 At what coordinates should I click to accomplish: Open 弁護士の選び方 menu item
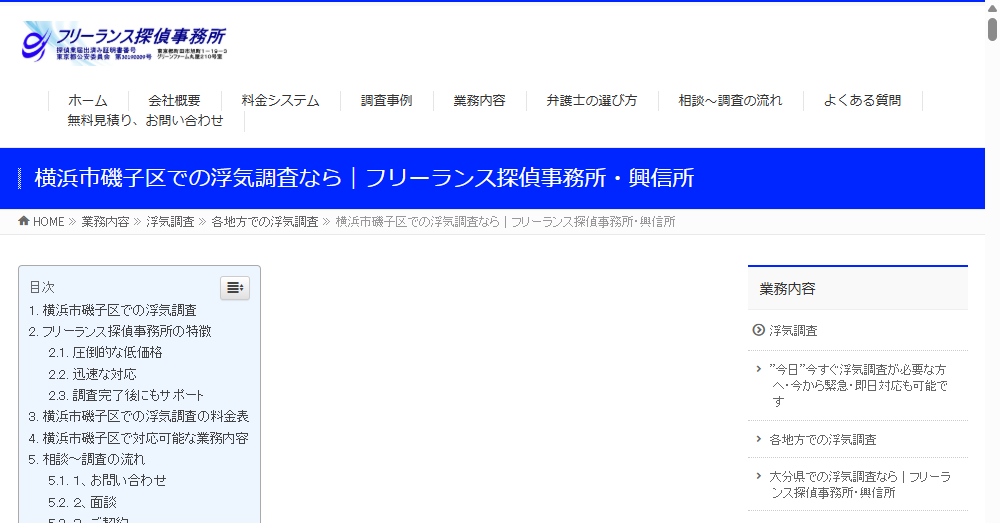pos(591,100)
